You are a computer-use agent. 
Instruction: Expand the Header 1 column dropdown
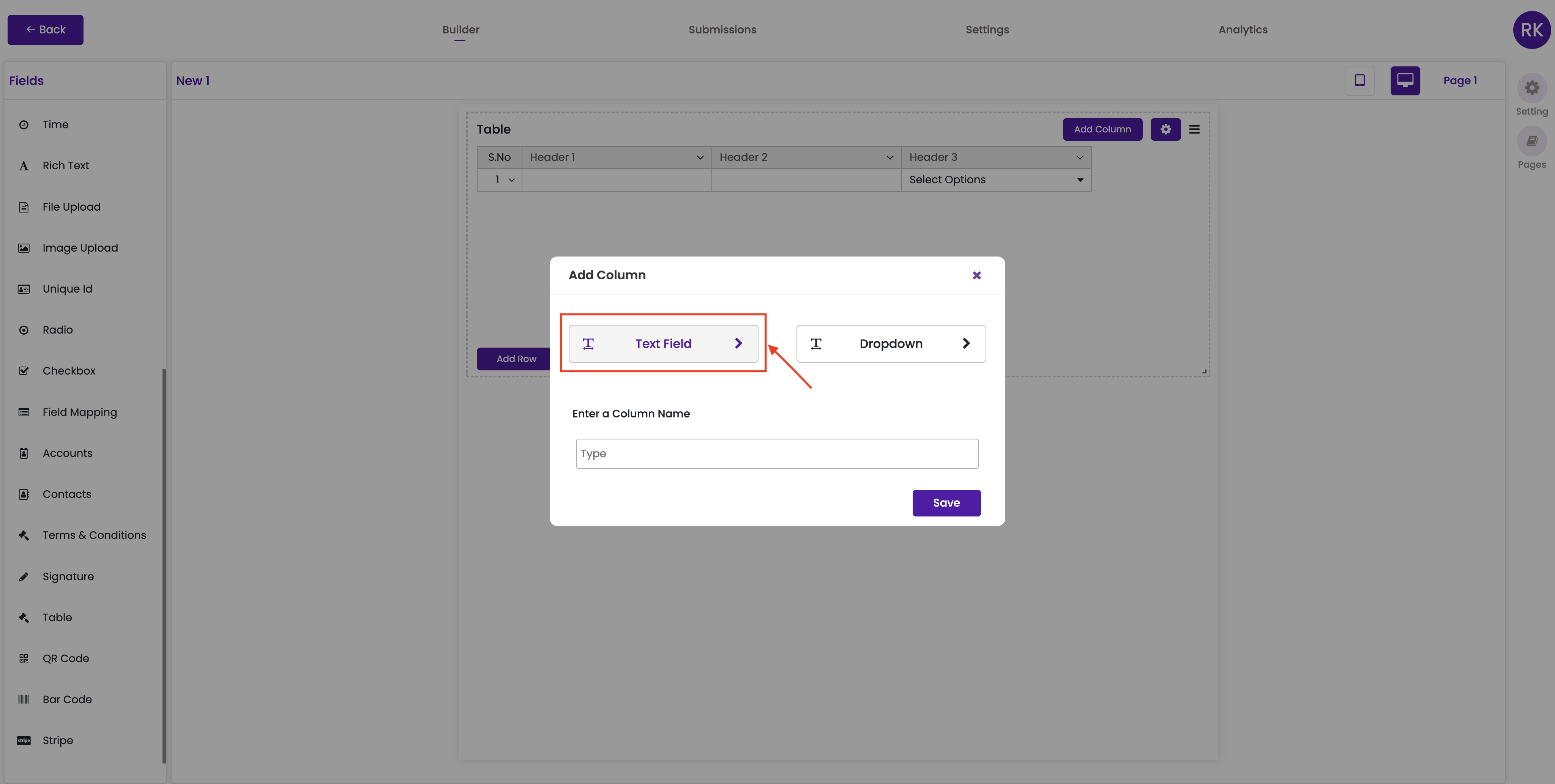pyautogui.click(x=700, y=157)
